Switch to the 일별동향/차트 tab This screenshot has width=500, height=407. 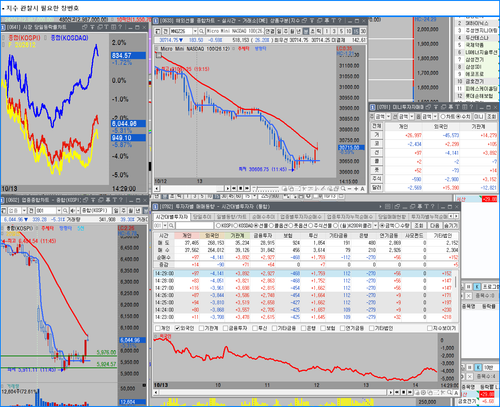(x=231, y=217)
